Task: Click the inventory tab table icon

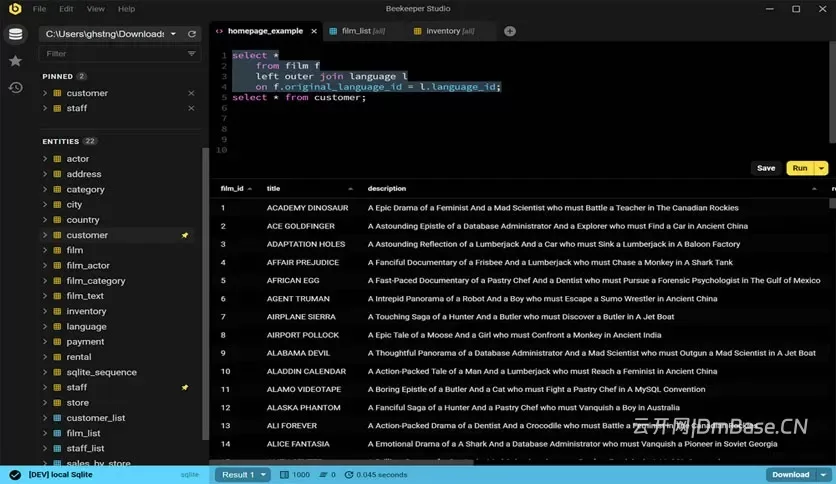Action: pos(417,31)
